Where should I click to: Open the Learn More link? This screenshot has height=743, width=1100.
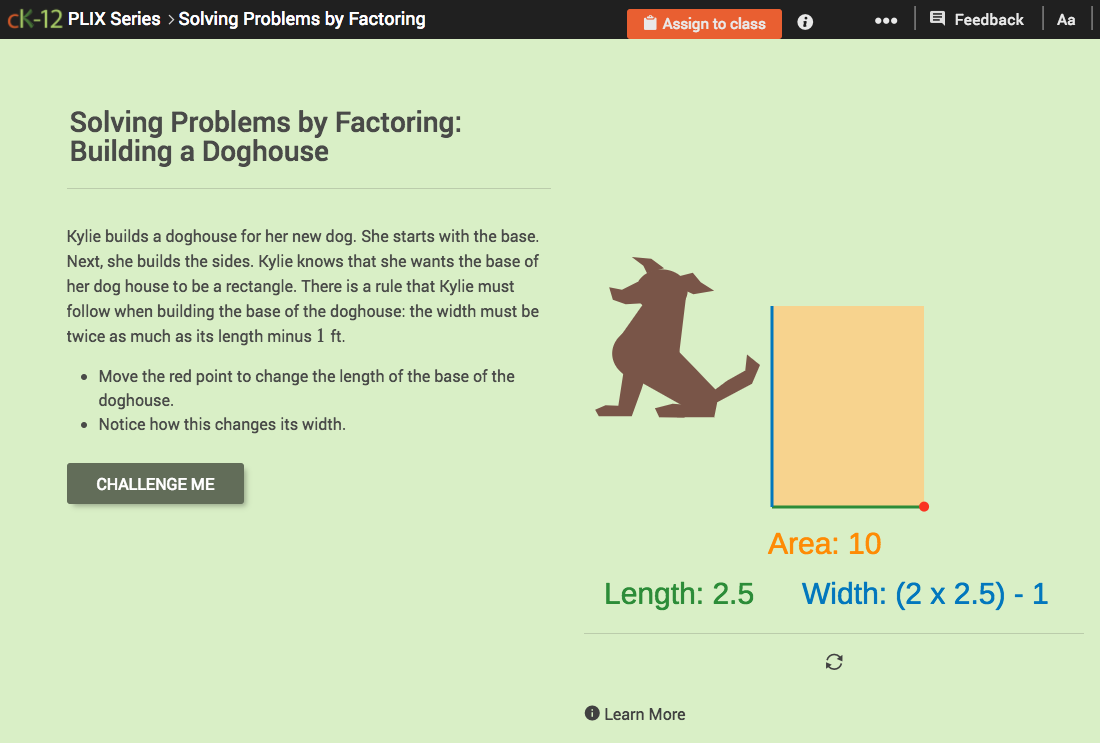pyautogui.click(x=645, y=714)
